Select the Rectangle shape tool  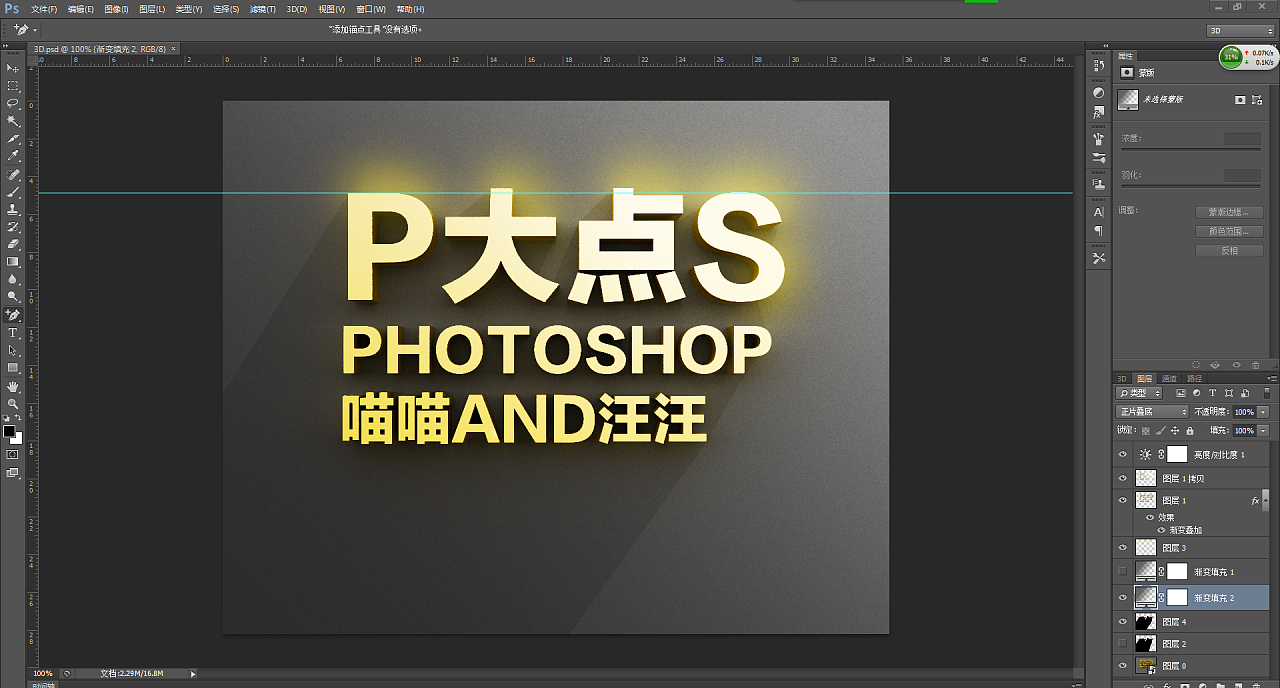point(13,368)
